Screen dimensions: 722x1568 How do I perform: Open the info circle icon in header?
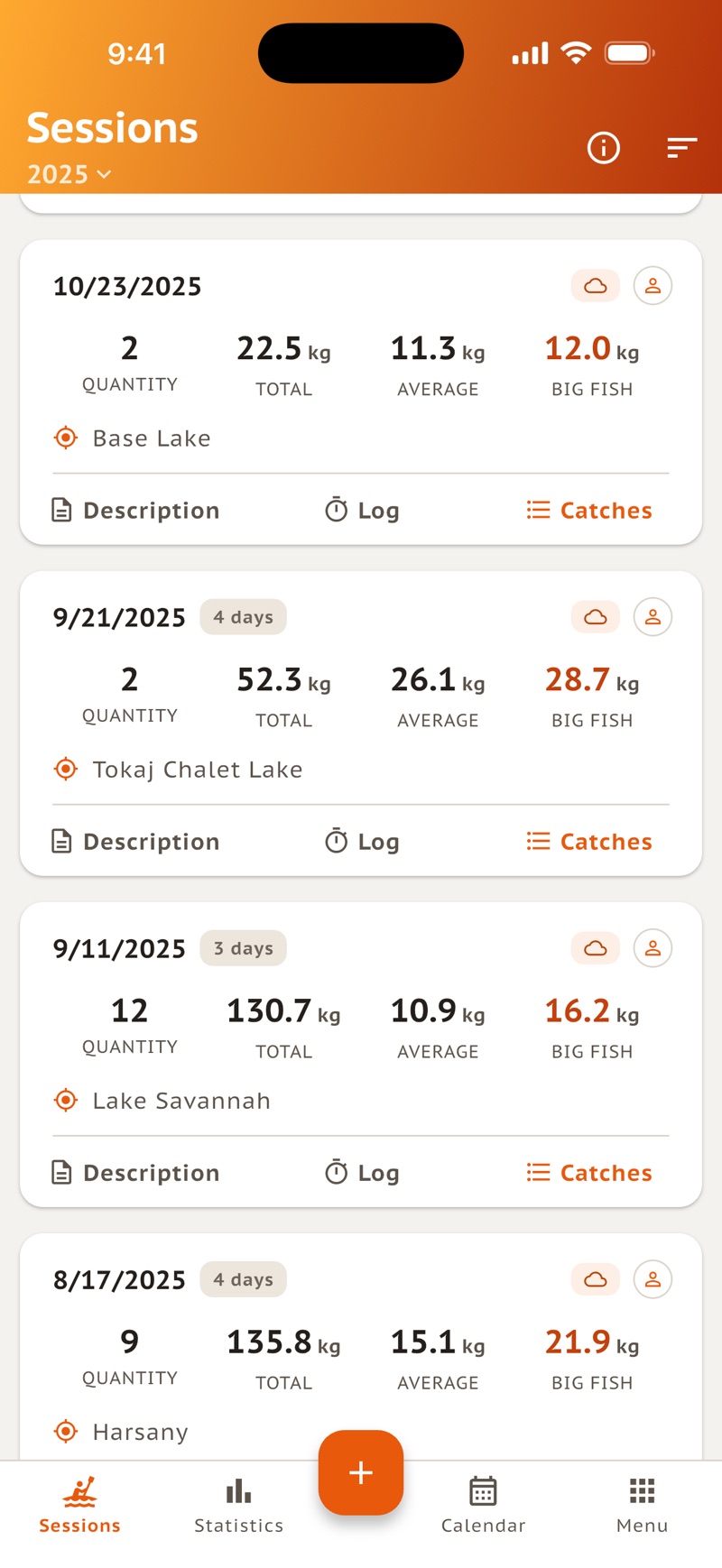604,147
